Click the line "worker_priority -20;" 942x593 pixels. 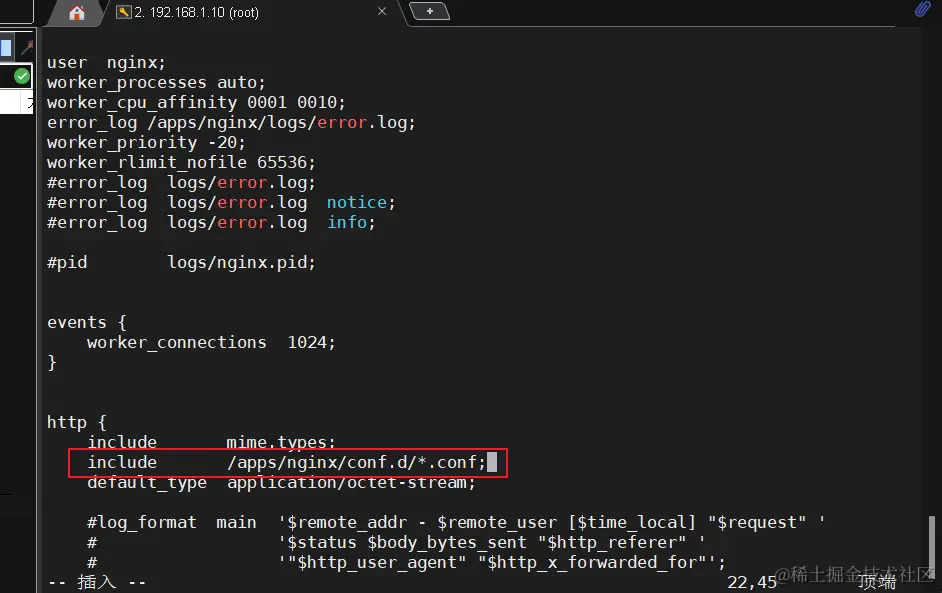pyautogui.click(x=146, y=142)
